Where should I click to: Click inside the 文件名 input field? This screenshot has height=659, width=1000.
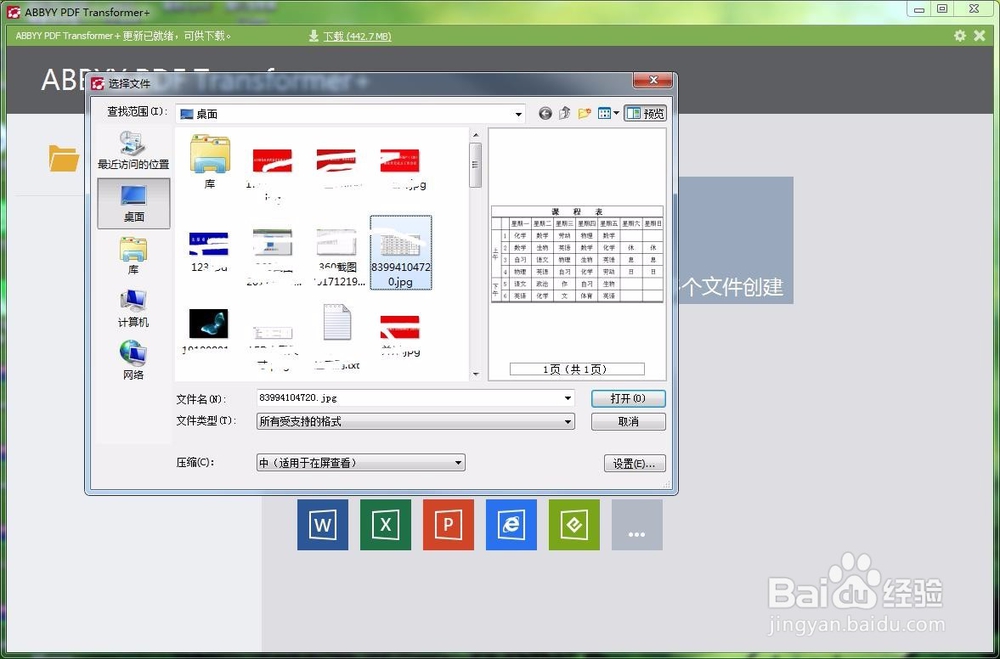(x=409, y=398)
